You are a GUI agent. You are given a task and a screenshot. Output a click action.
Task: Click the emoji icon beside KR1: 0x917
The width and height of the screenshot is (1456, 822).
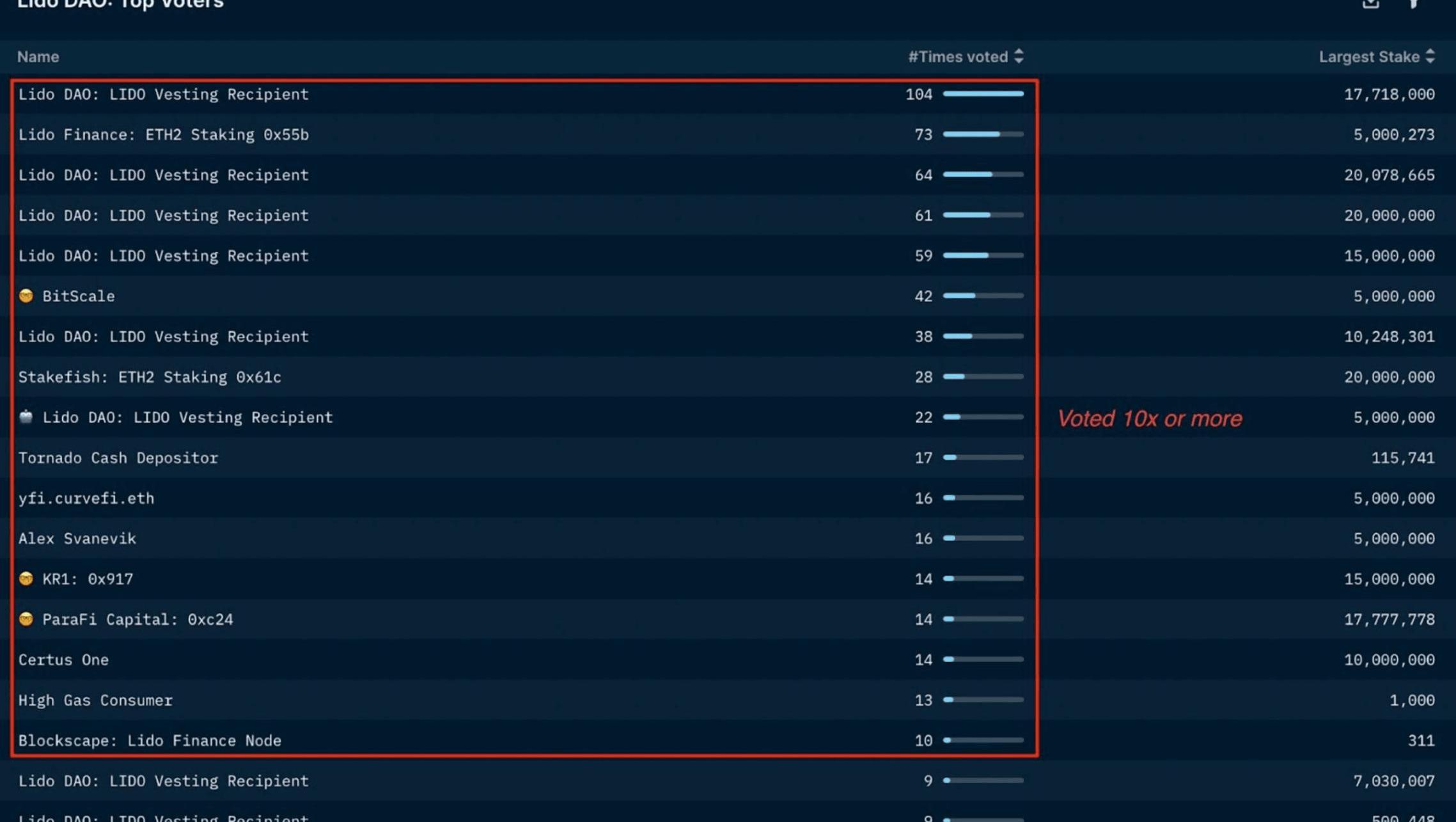pos(26,578)
